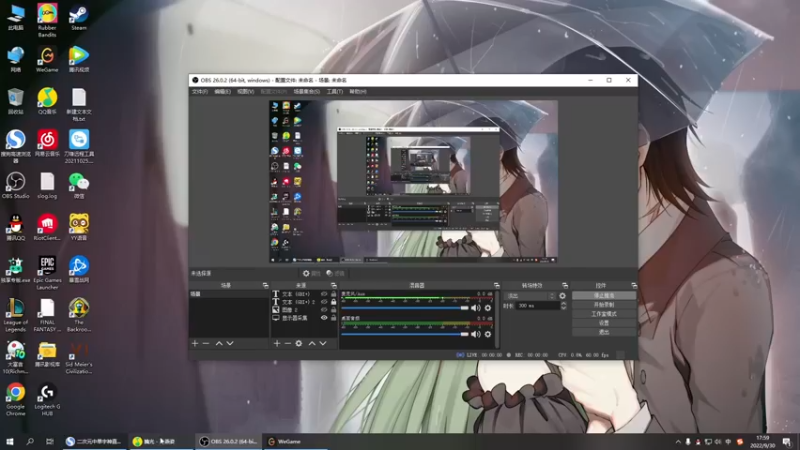Click the 工作室模式 button in Controls
This screenshot has width=800, height=450.
point(604,314)
